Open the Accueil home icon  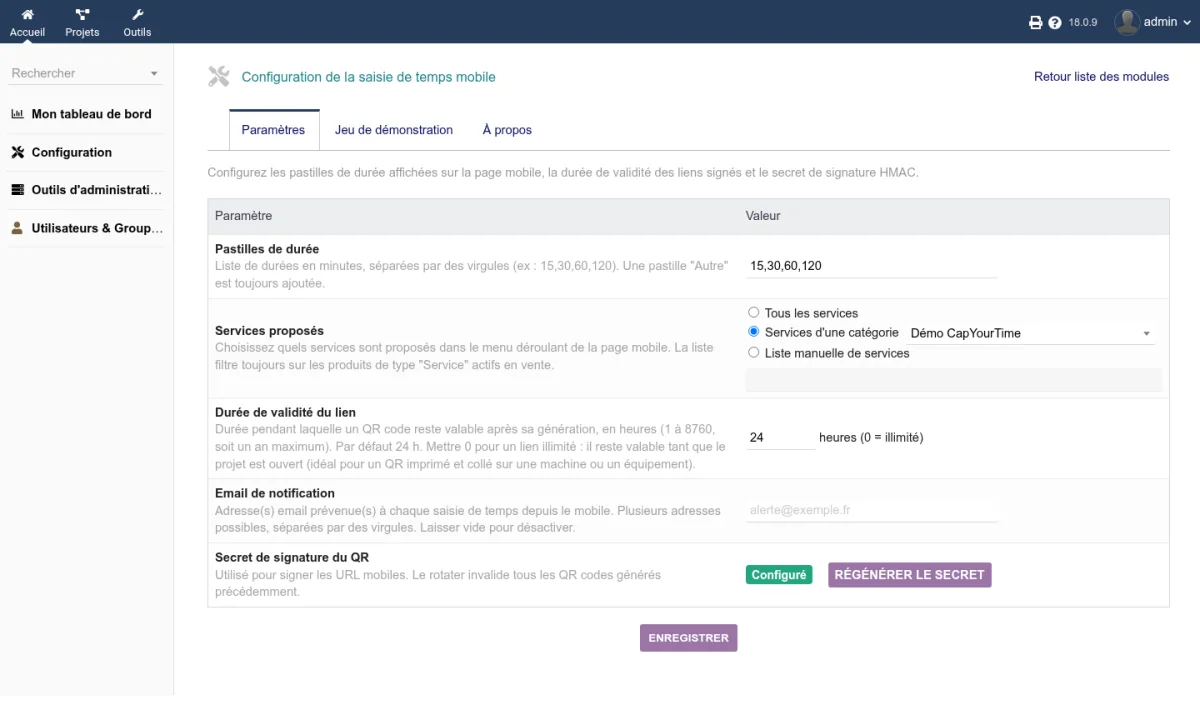27,15
